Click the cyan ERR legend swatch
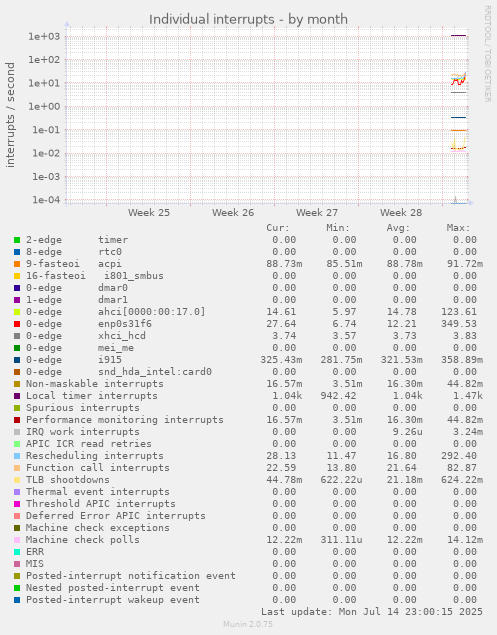This screenshot has width=497, height=635. pyautogui.click(x=17, y=552)
